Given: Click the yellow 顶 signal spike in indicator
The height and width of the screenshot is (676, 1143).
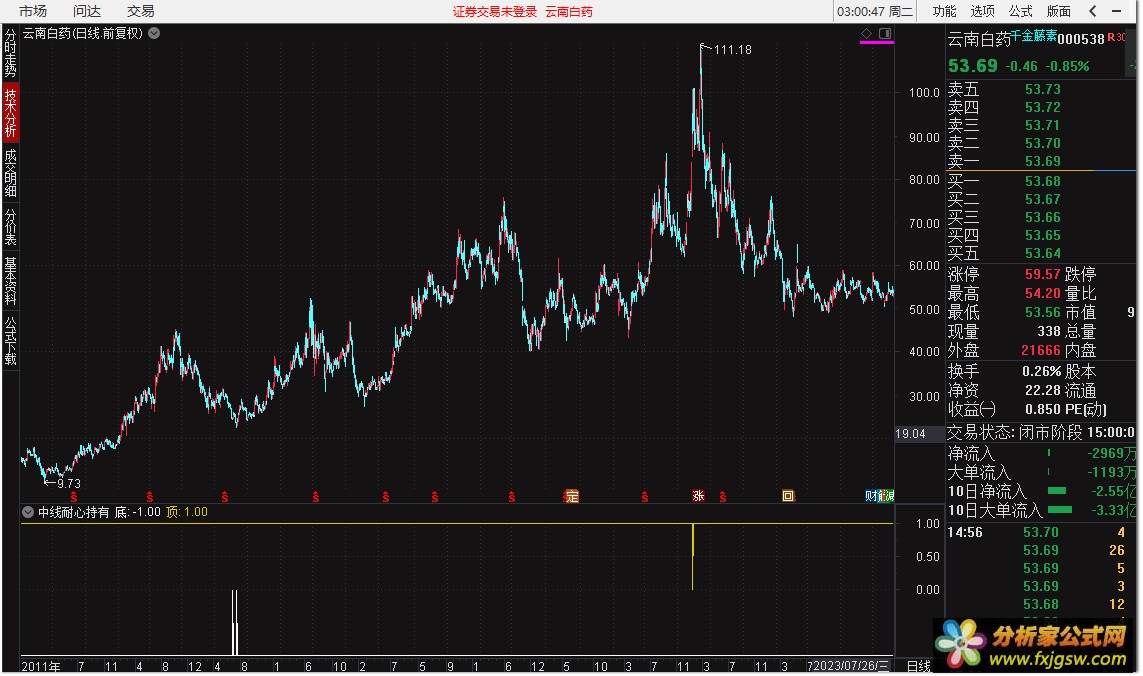Looking at the screenshot, I should coord(693,556).
